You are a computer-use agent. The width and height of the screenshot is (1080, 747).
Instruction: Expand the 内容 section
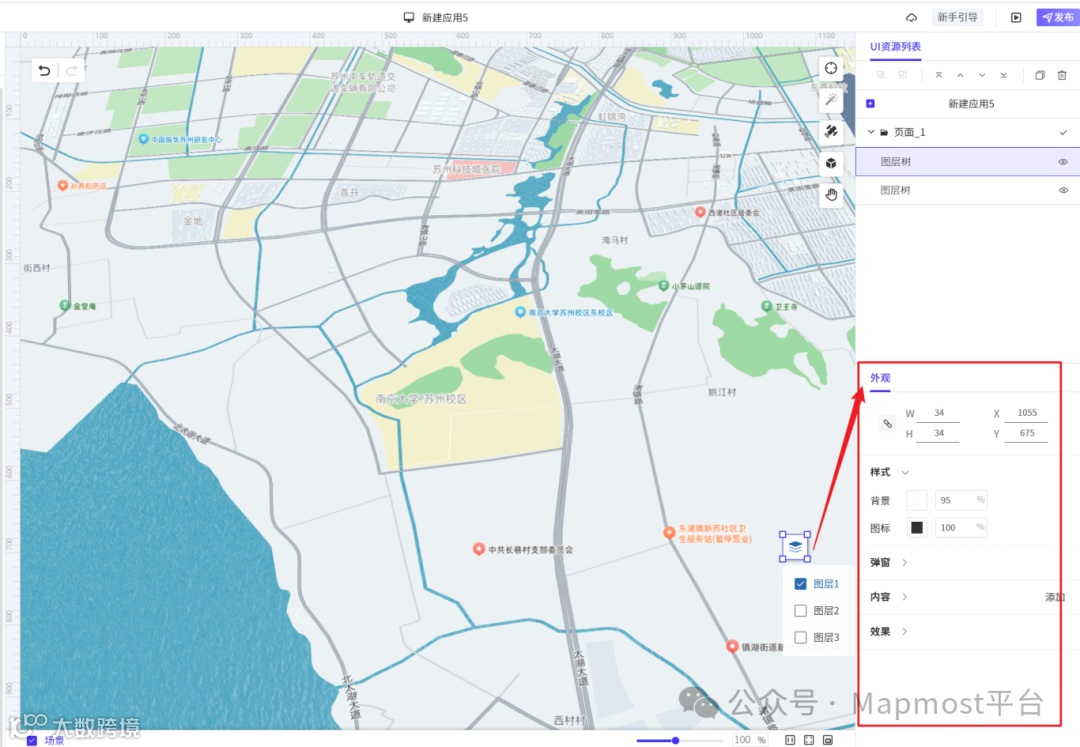click(x=904, y=597)
